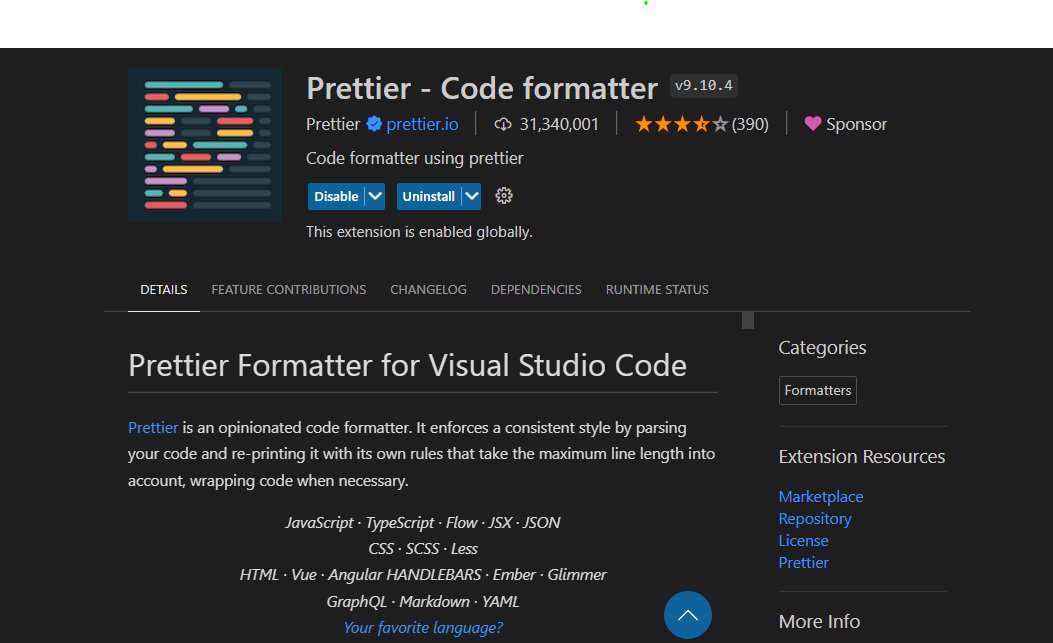Viewport: 1053px width, 643px height.
Task: Open the Runtime Status tab
Action: pyautogui.click(x=657, y=290)
